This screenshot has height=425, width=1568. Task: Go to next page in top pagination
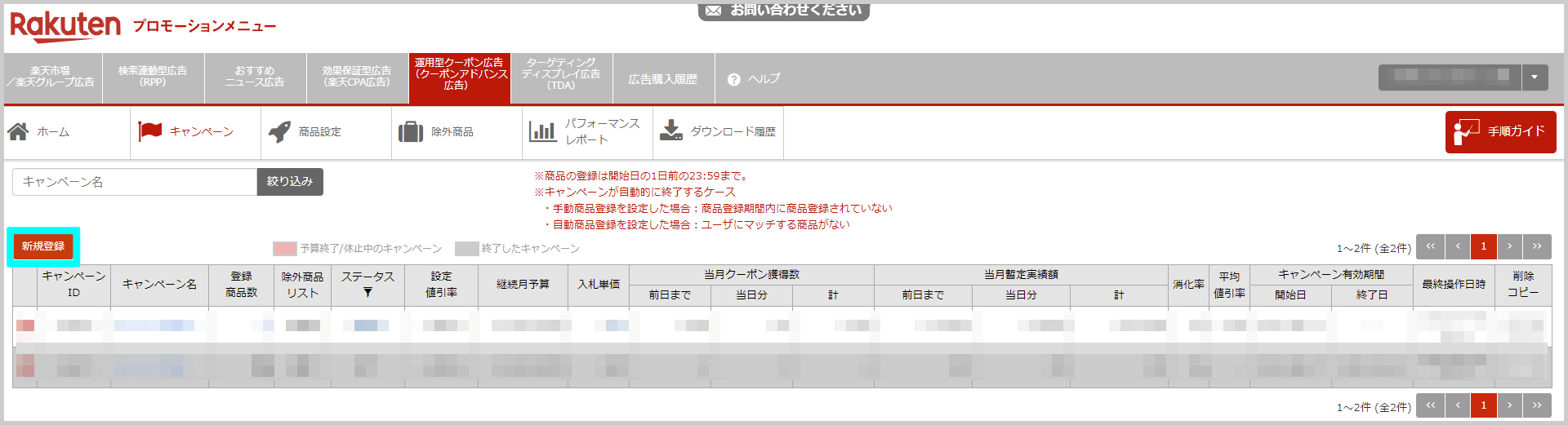tap(1510, 246)
